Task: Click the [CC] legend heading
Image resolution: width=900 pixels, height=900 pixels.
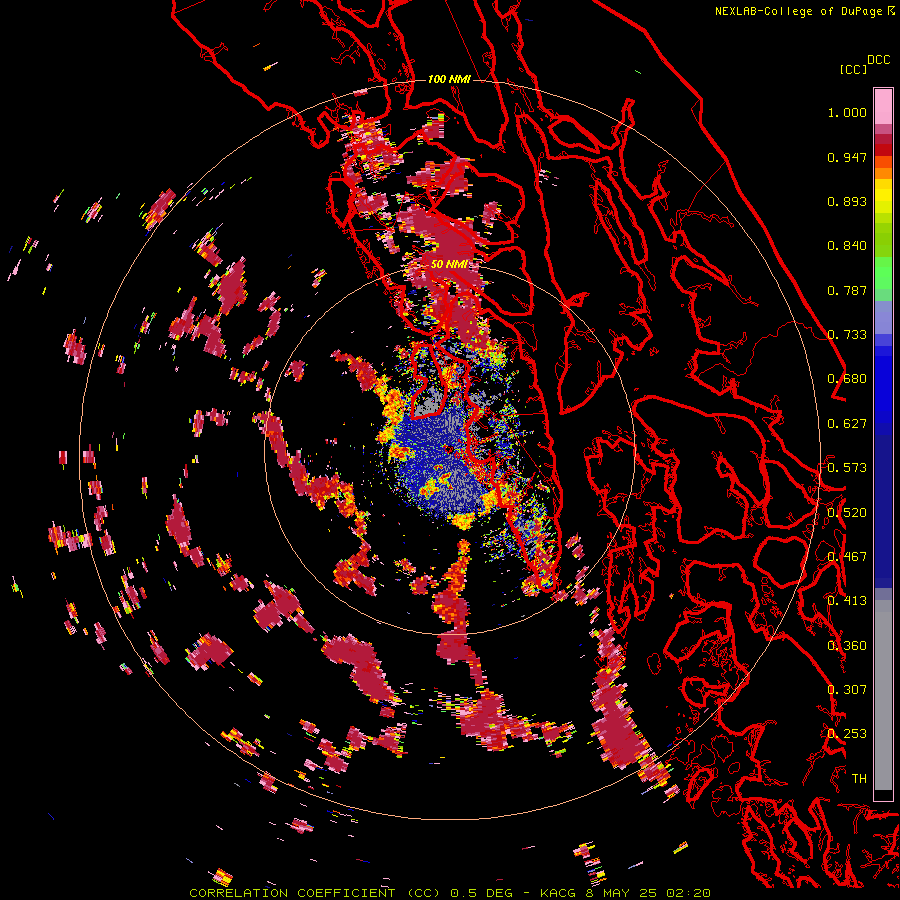Action: 854,69
